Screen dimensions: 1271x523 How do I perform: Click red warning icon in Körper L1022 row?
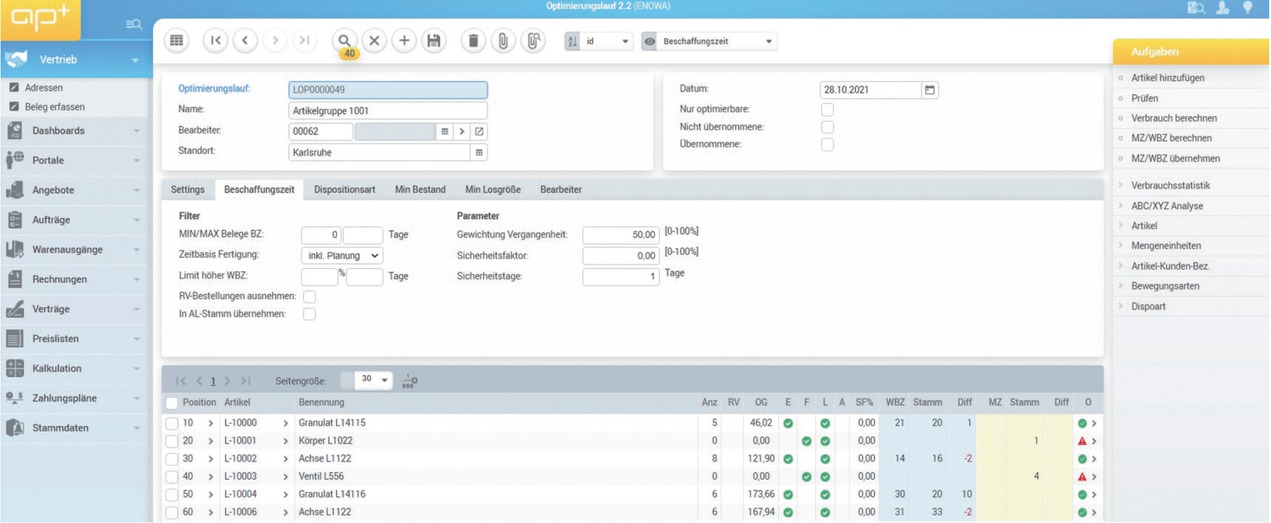click(1082, 441)
